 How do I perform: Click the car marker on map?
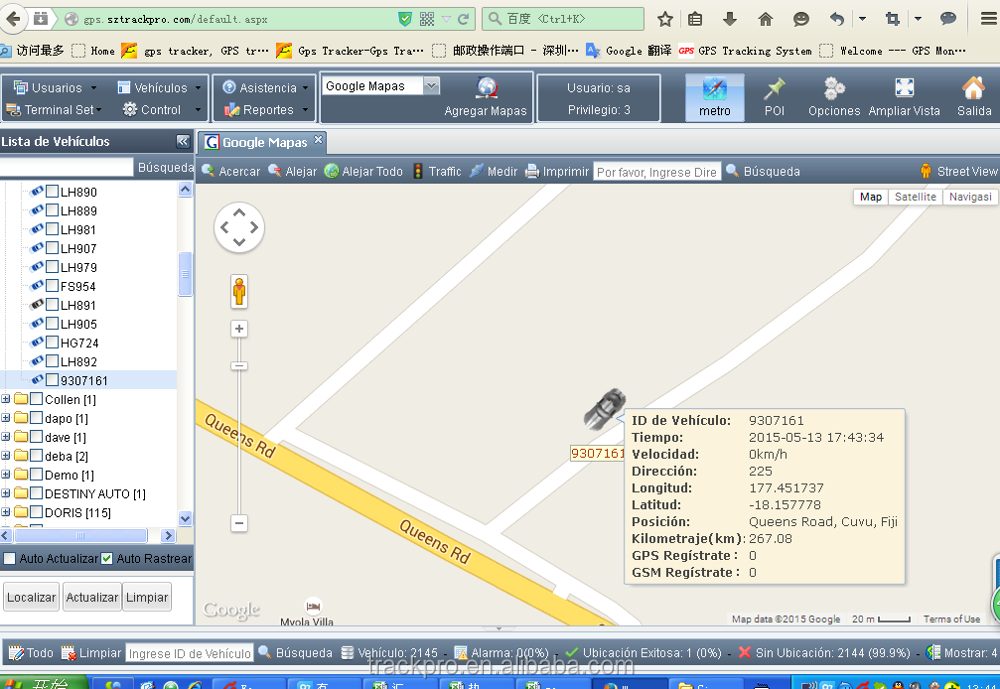[x=604, y=409]
